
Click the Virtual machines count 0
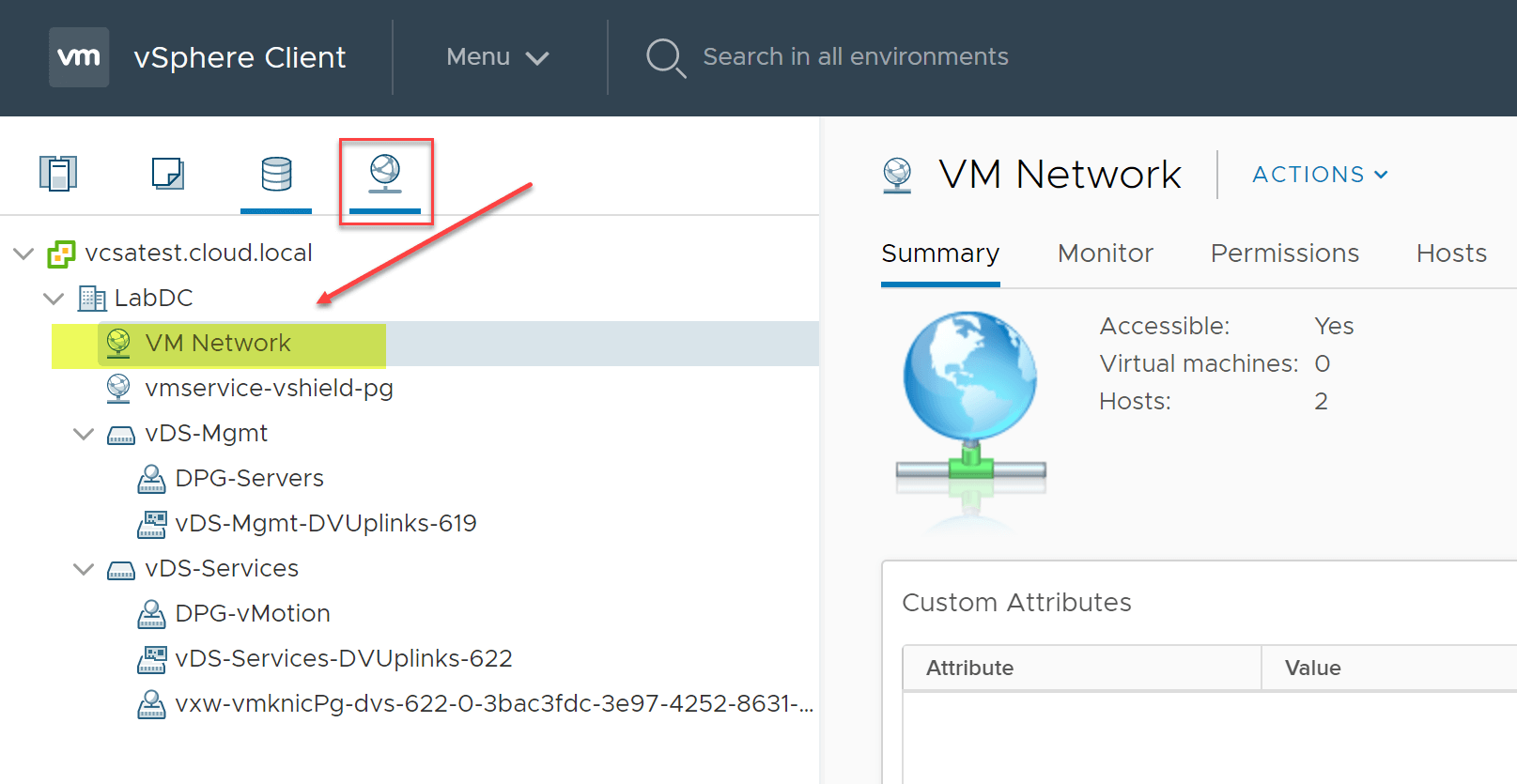click(x=1322, y=363)
